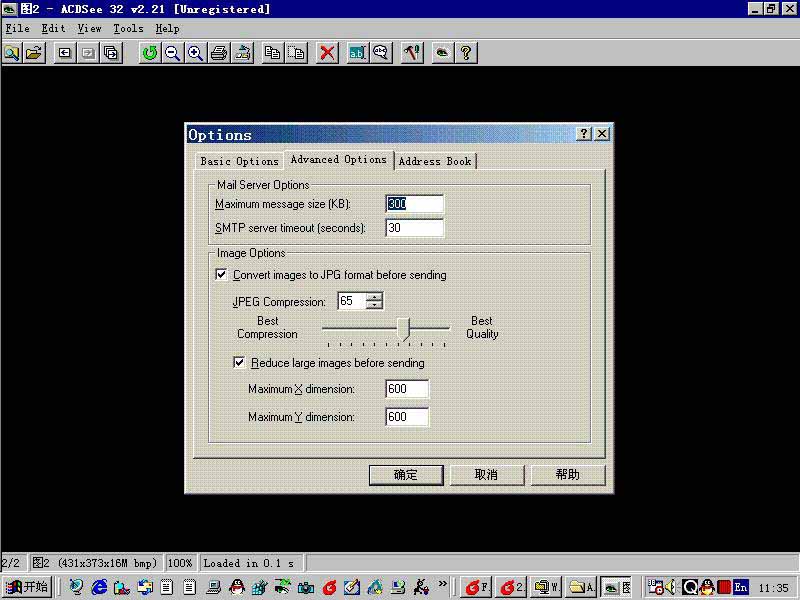
Task: Close the Options dialog with its X button
Action: 602,134
